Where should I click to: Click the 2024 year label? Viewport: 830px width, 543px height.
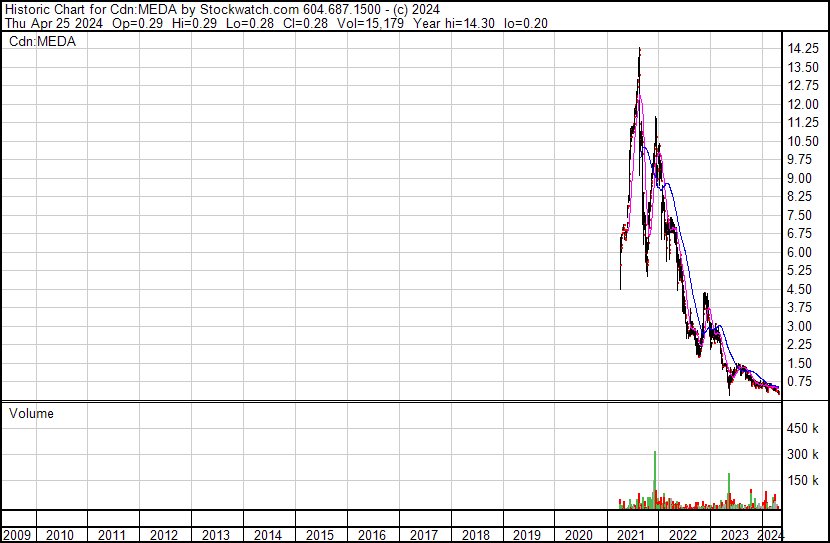[771, 534]
